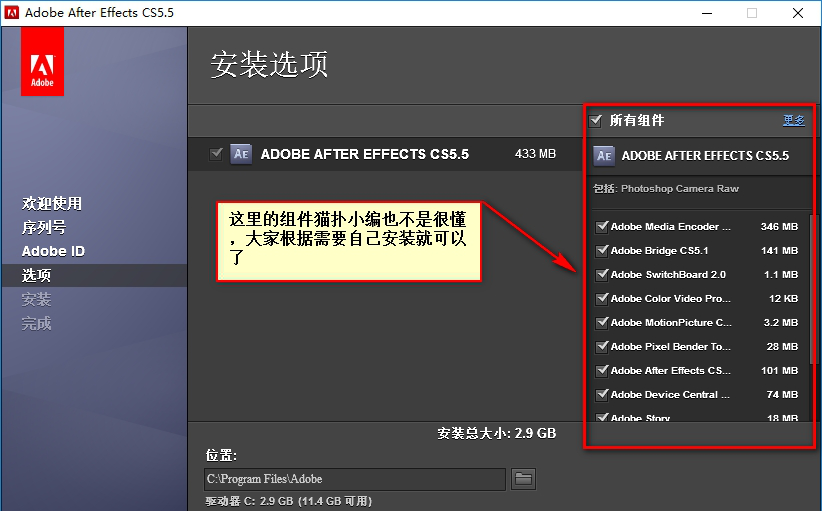Click the AE icon in the components panel header
Viewport: 822px width, 531px height.
click(x=604, y=156)
